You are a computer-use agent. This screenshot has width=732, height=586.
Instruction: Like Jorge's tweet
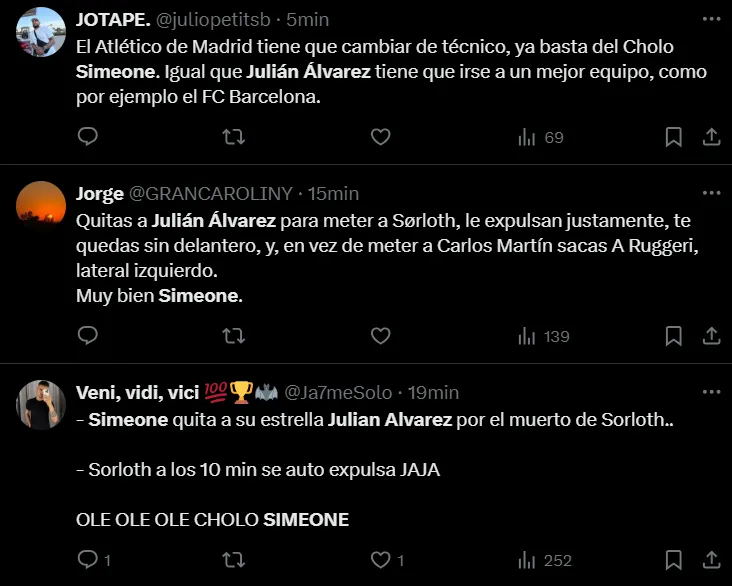[380, 336]
